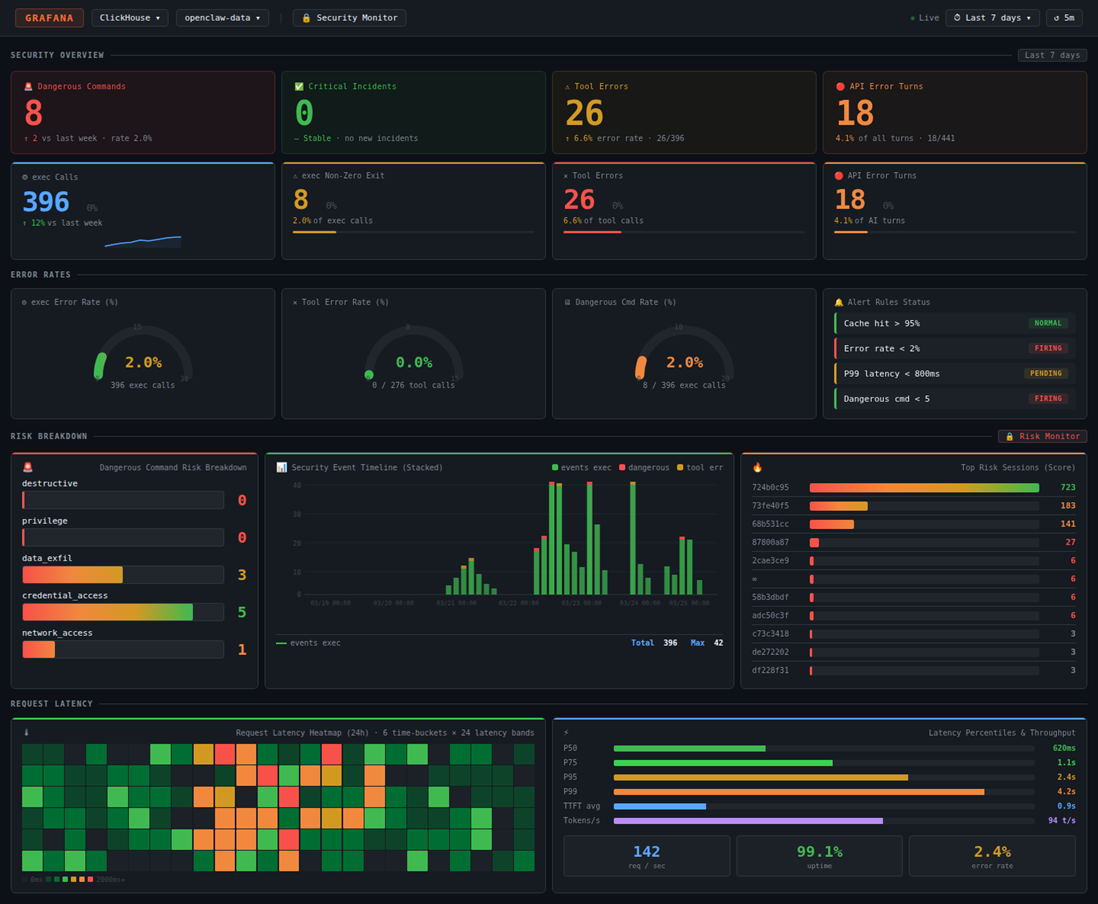The height and width of the screenshot is (904, 1098).
Task: Click the Risk Monitor badge button
Action: point(1042,436)
